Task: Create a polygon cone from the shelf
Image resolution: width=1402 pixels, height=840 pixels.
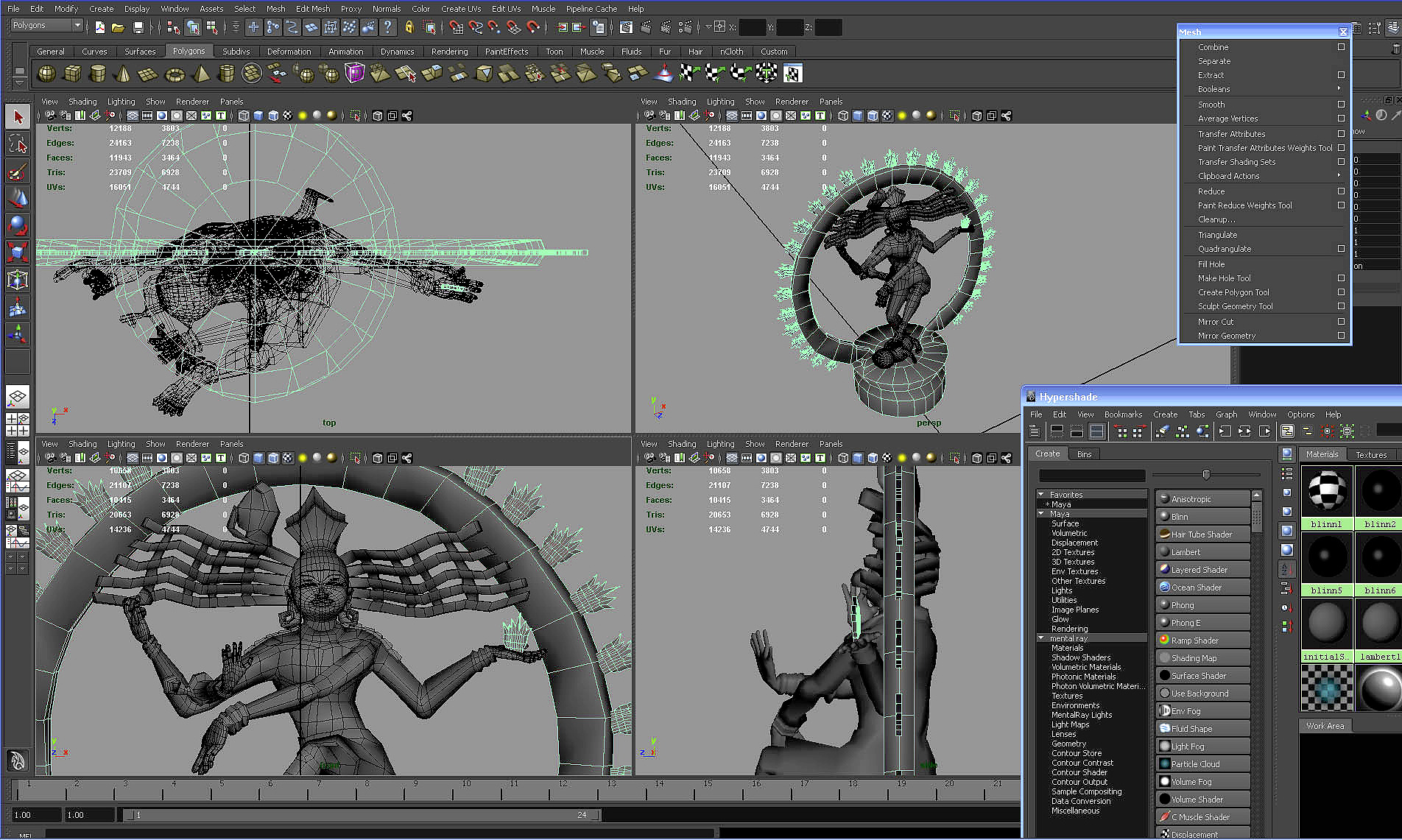Action: (x=123, y=74)
